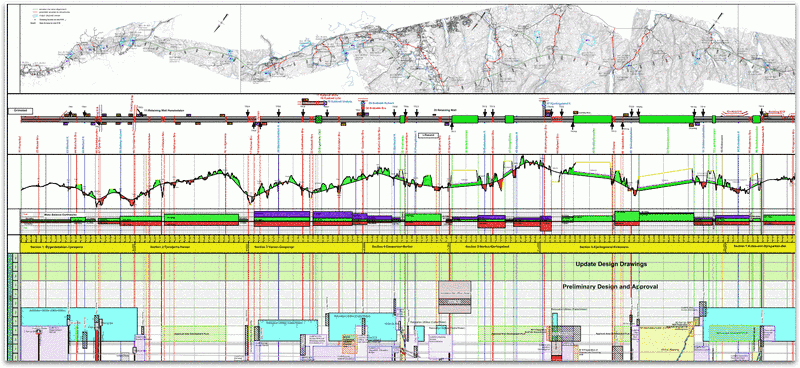The image size is (800, 368).
Task: Select the Section 6 yellow header bar
Action: tap(633, 247)
